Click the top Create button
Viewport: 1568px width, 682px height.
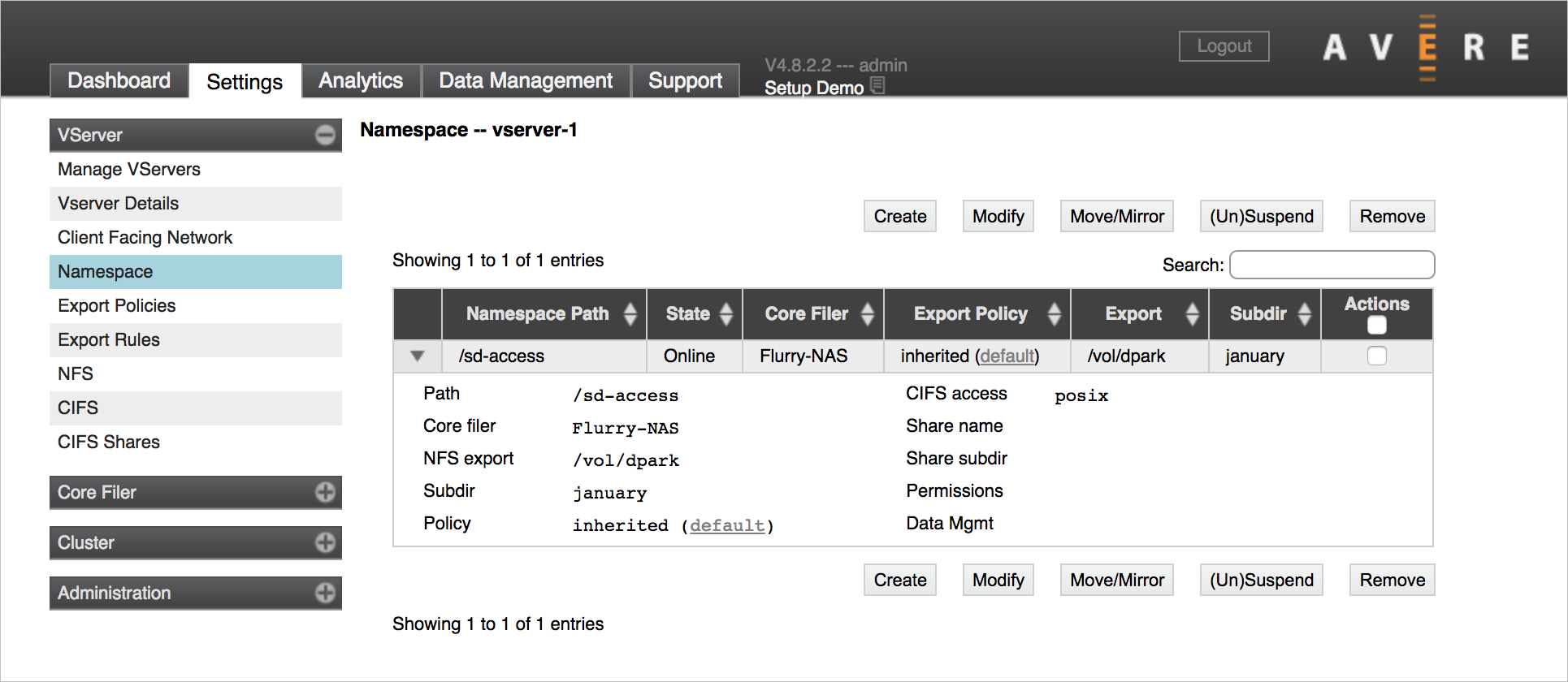point(900,216)
